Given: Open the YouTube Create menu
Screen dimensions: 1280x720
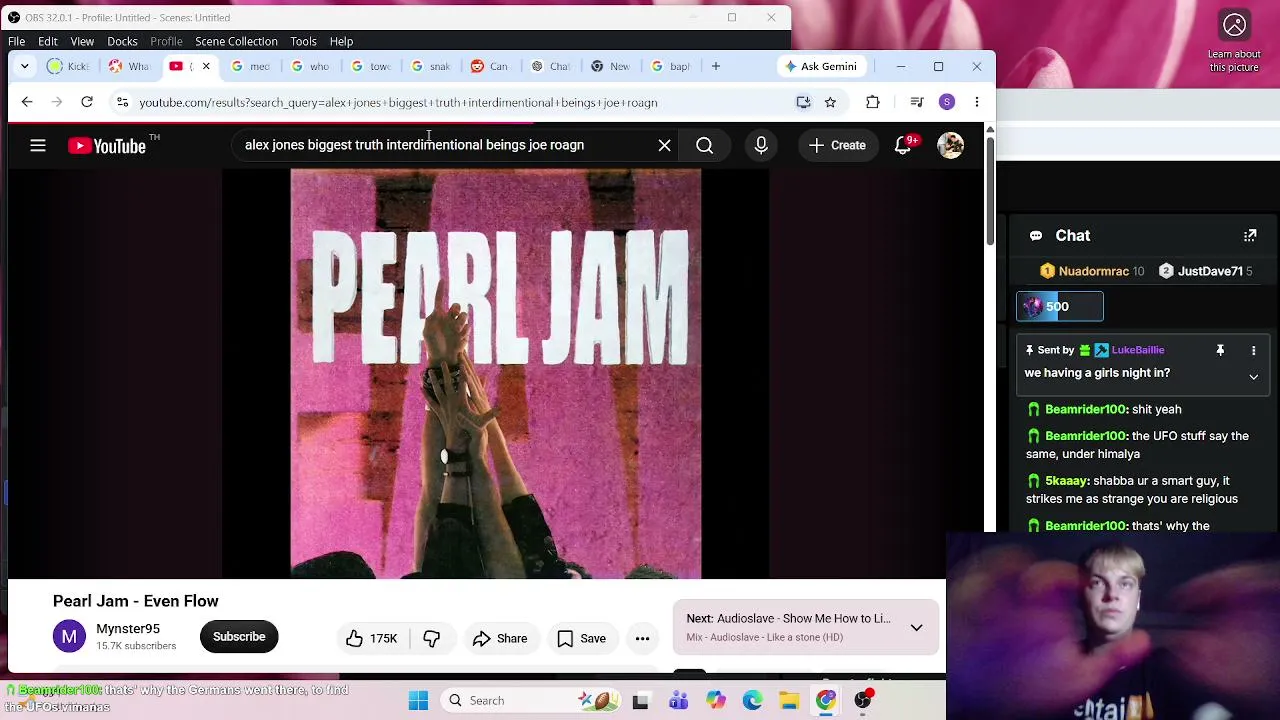Looking at the screenshot, I should point(837,146).
